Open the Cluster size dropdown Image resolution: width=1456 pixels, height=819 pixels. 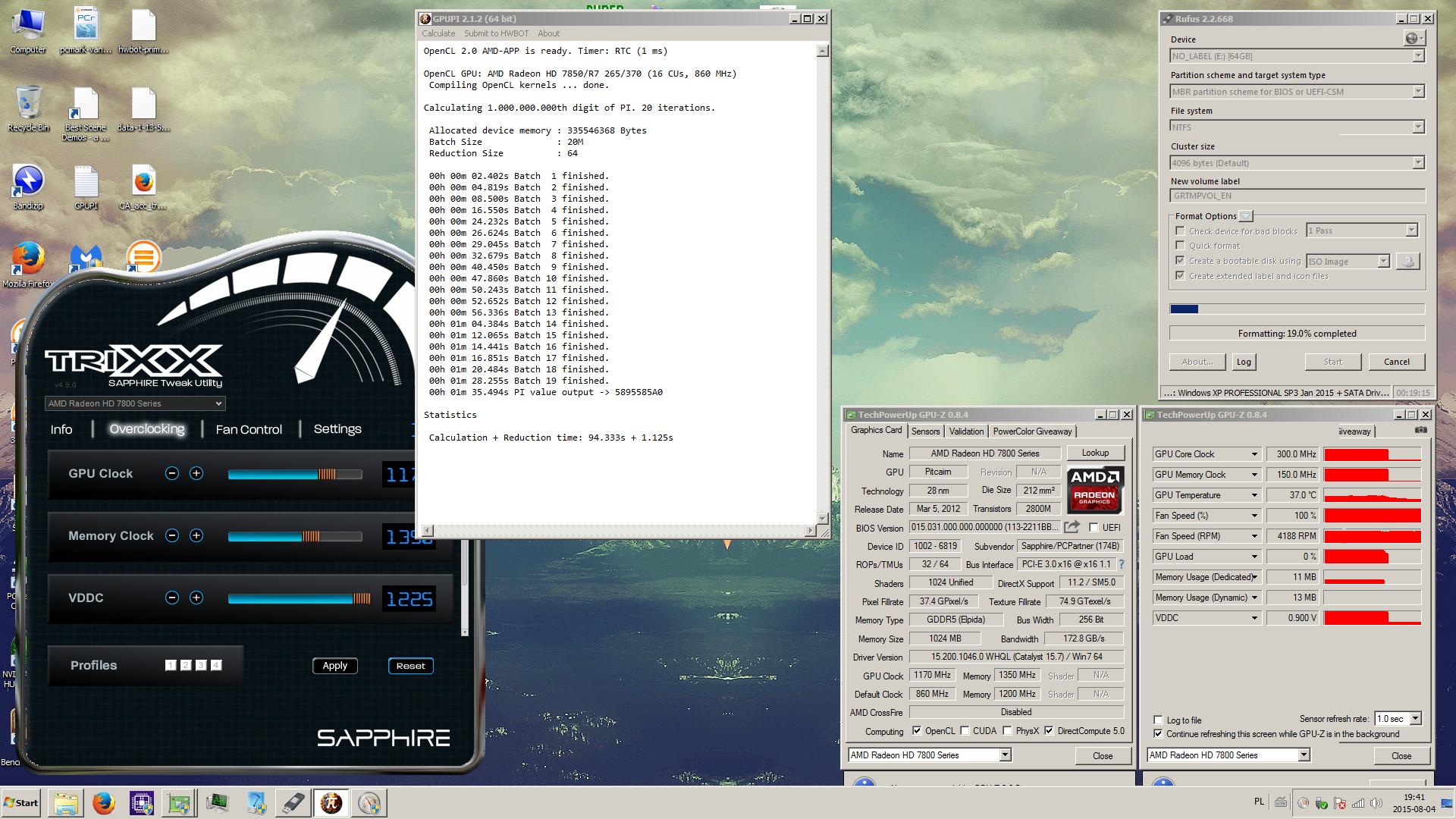click(1298, 163)
